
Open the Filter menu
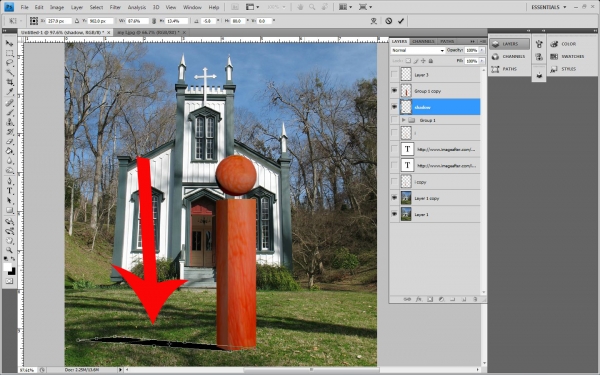(115, 7)
